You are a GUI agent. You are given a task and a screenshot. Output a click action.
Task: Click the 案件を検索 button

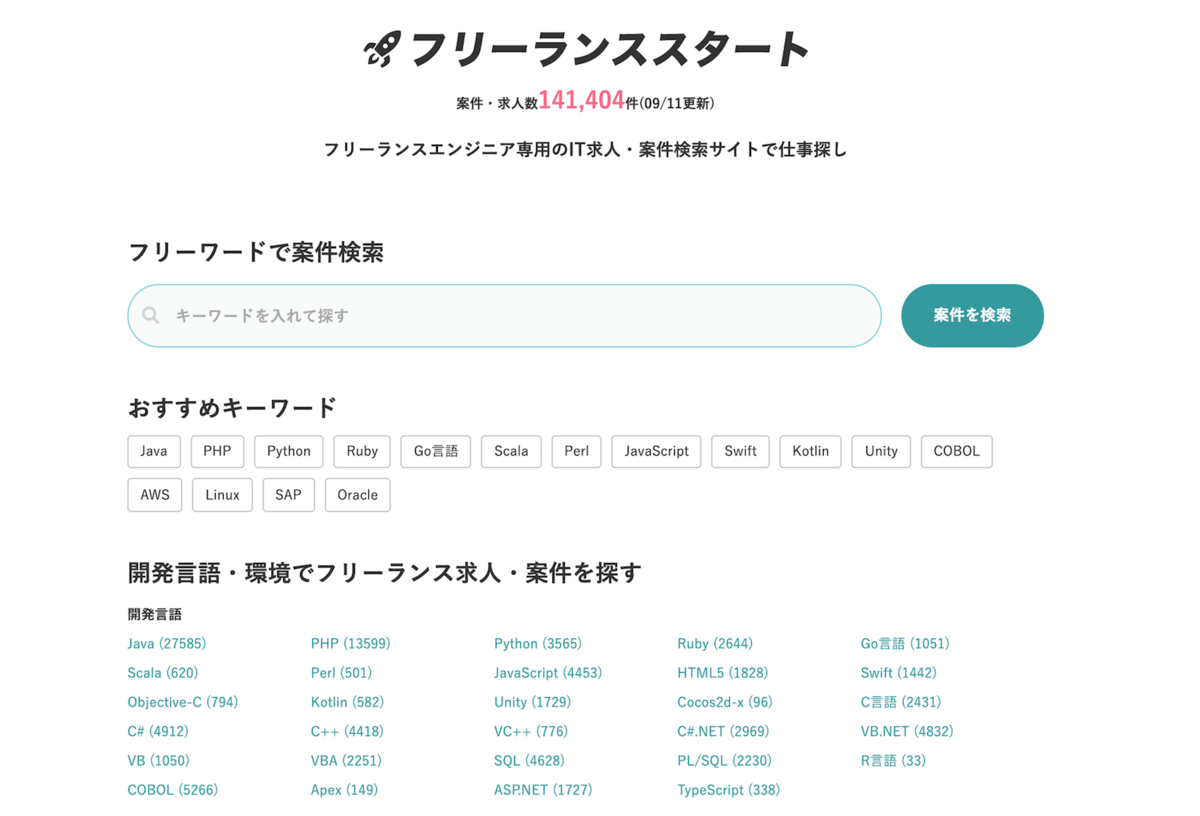pos(972,316)
